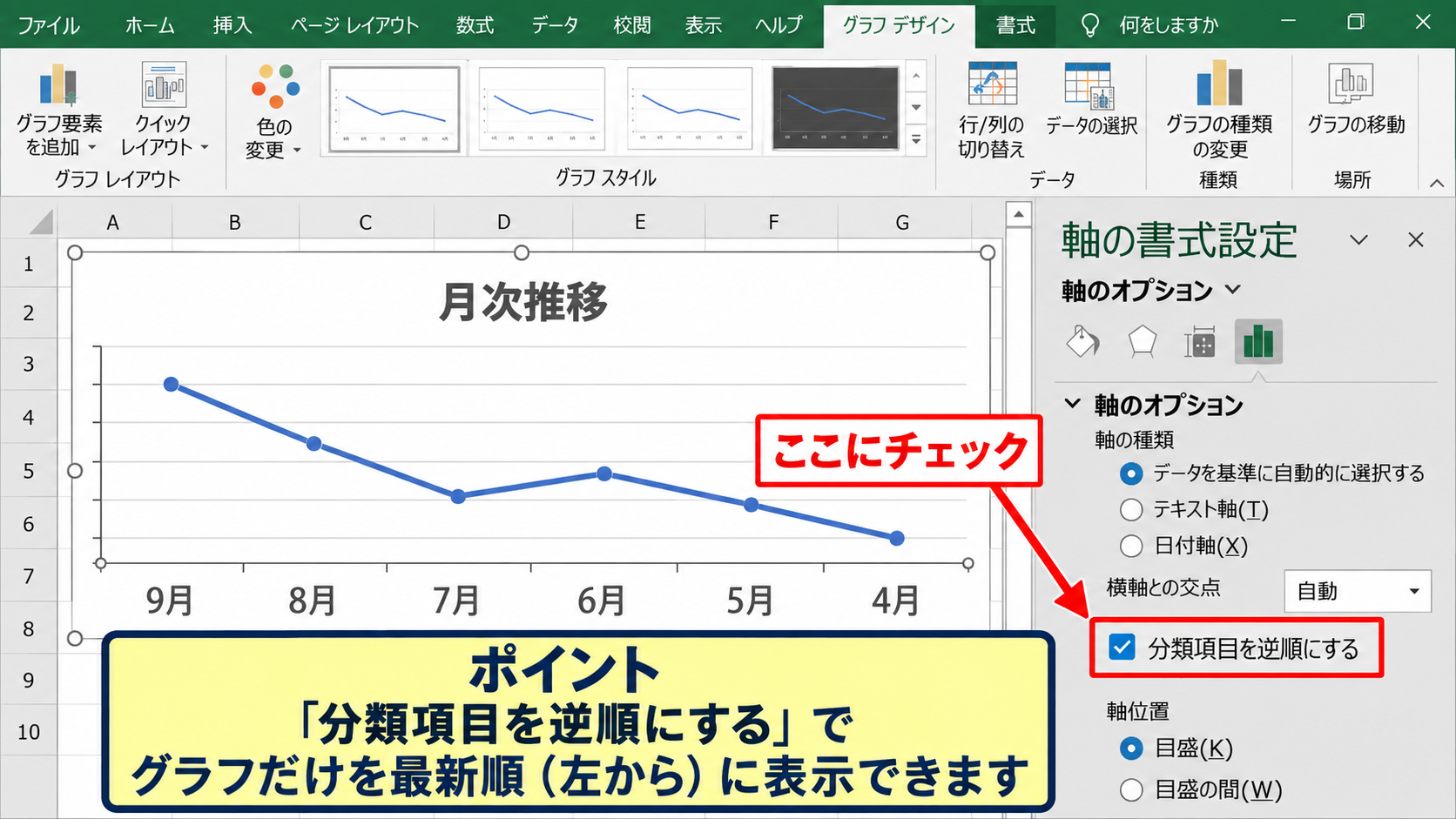Collapse the ribbon with the caret

[x=1437, y=183]
